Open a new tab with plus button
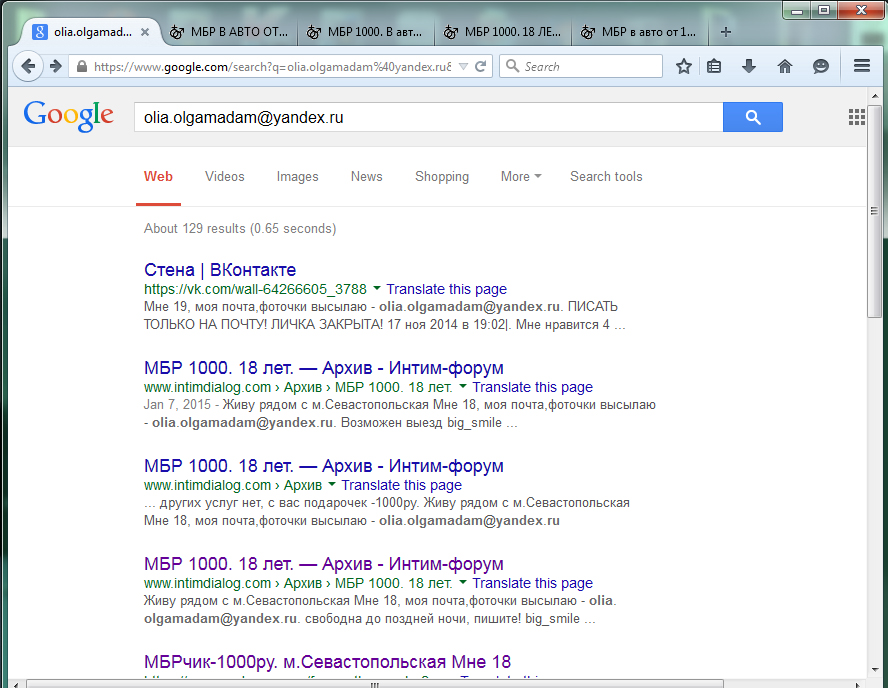Image resolution: width=888 pixels, height=688 pixels. [x=725, y=32]
